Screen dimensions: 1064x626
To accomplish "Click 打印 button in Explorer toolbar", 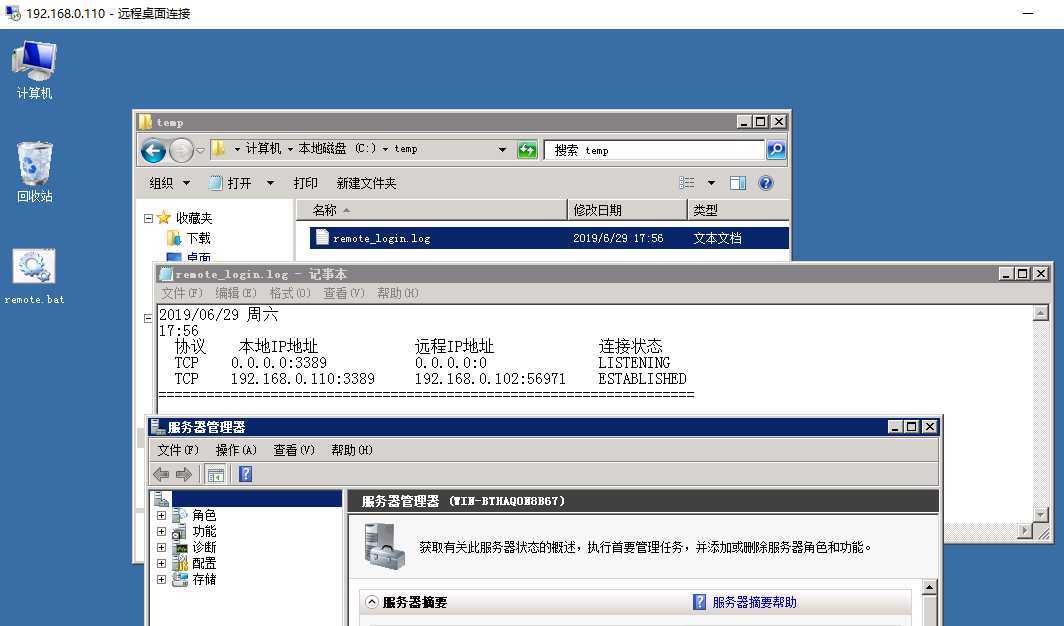I will [x=305, y=183].
